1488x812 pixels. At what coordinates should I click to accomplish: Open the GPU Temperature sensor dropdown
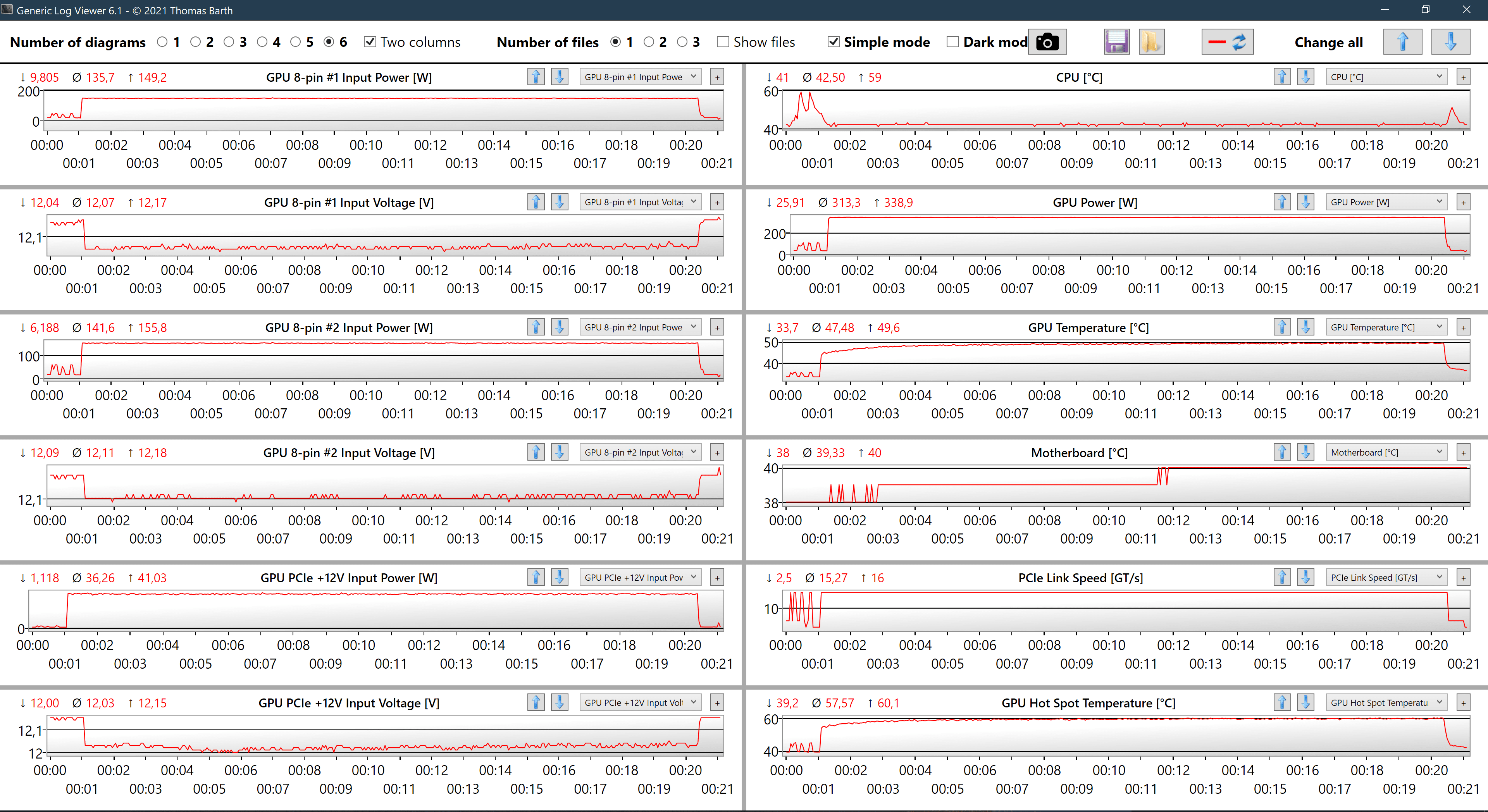tap(1387, 327)
